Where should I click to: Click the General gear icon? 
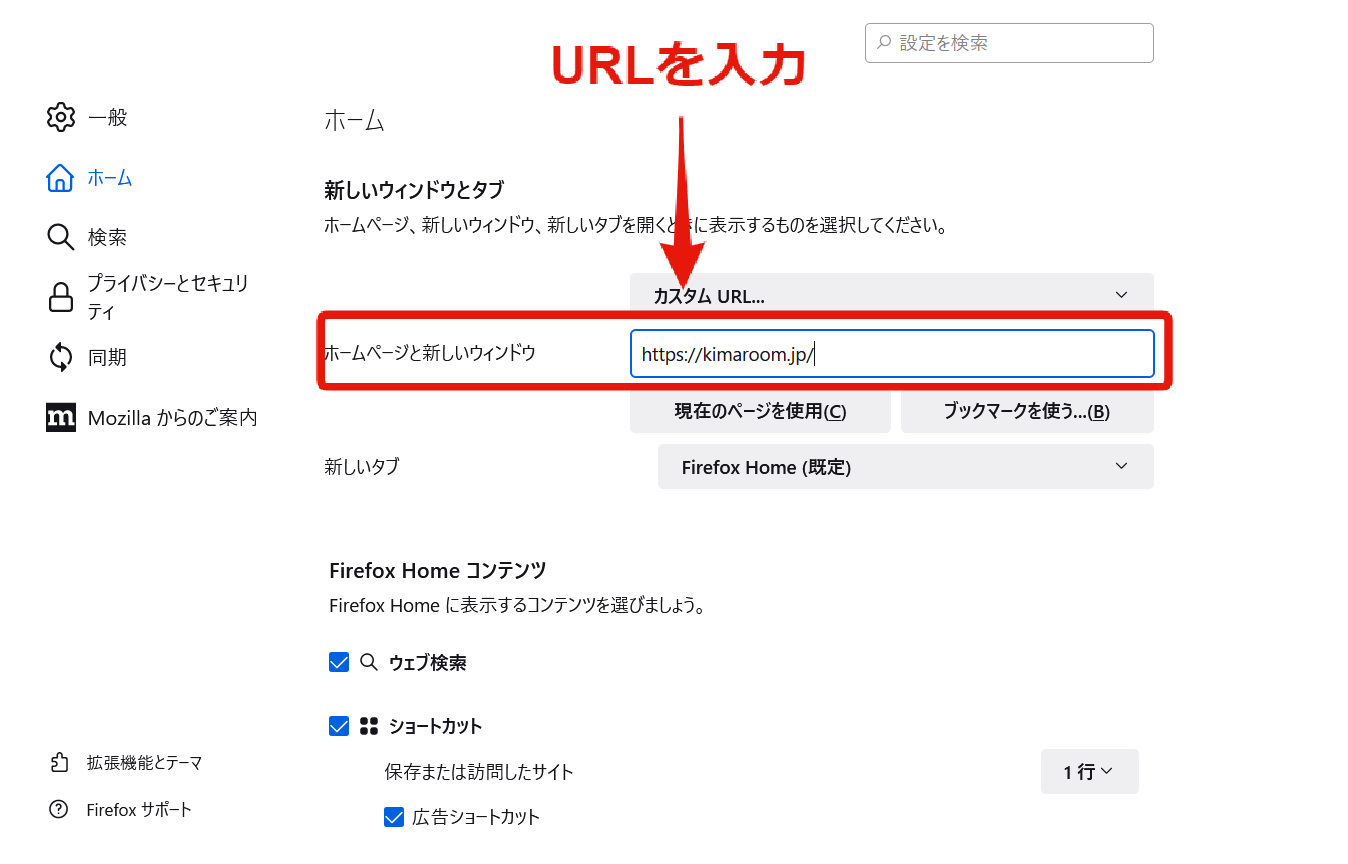61,117
